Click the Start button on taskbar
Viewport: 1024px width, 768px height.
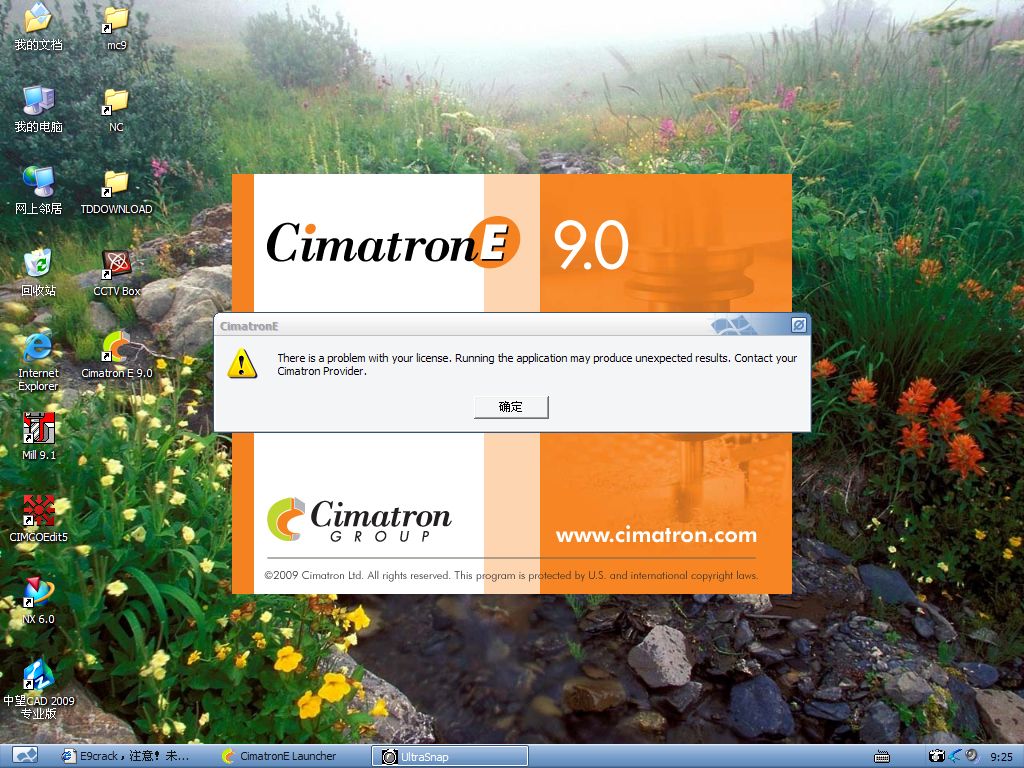25,756
